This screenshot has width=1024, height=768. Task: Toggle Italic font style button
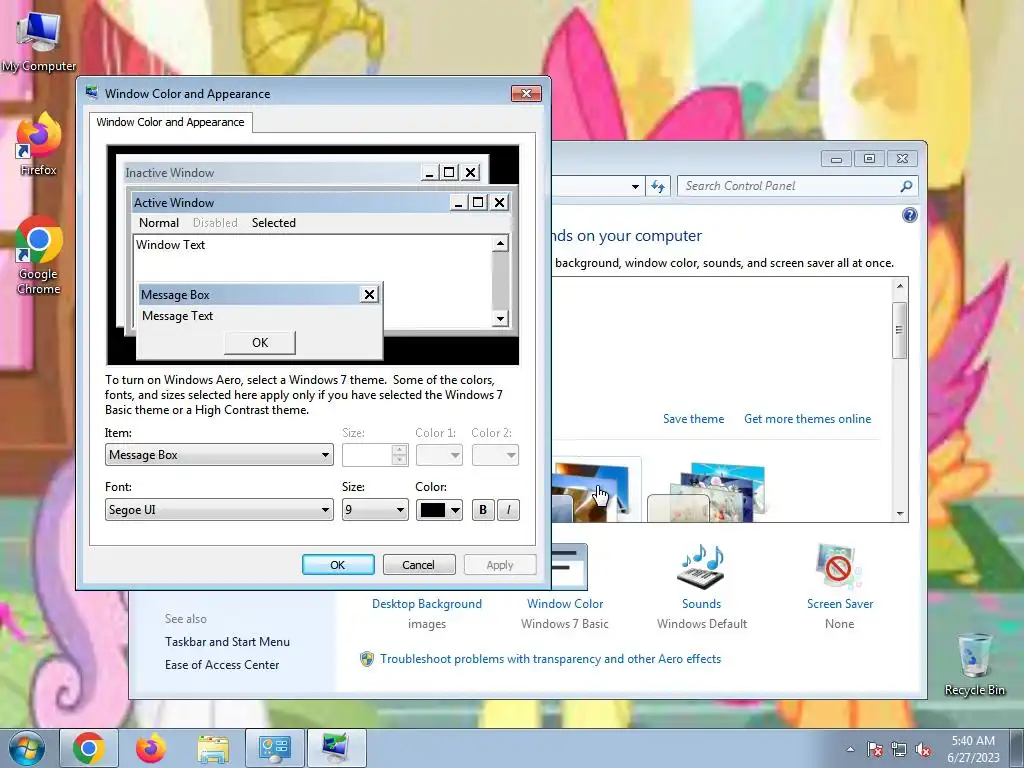509,510
